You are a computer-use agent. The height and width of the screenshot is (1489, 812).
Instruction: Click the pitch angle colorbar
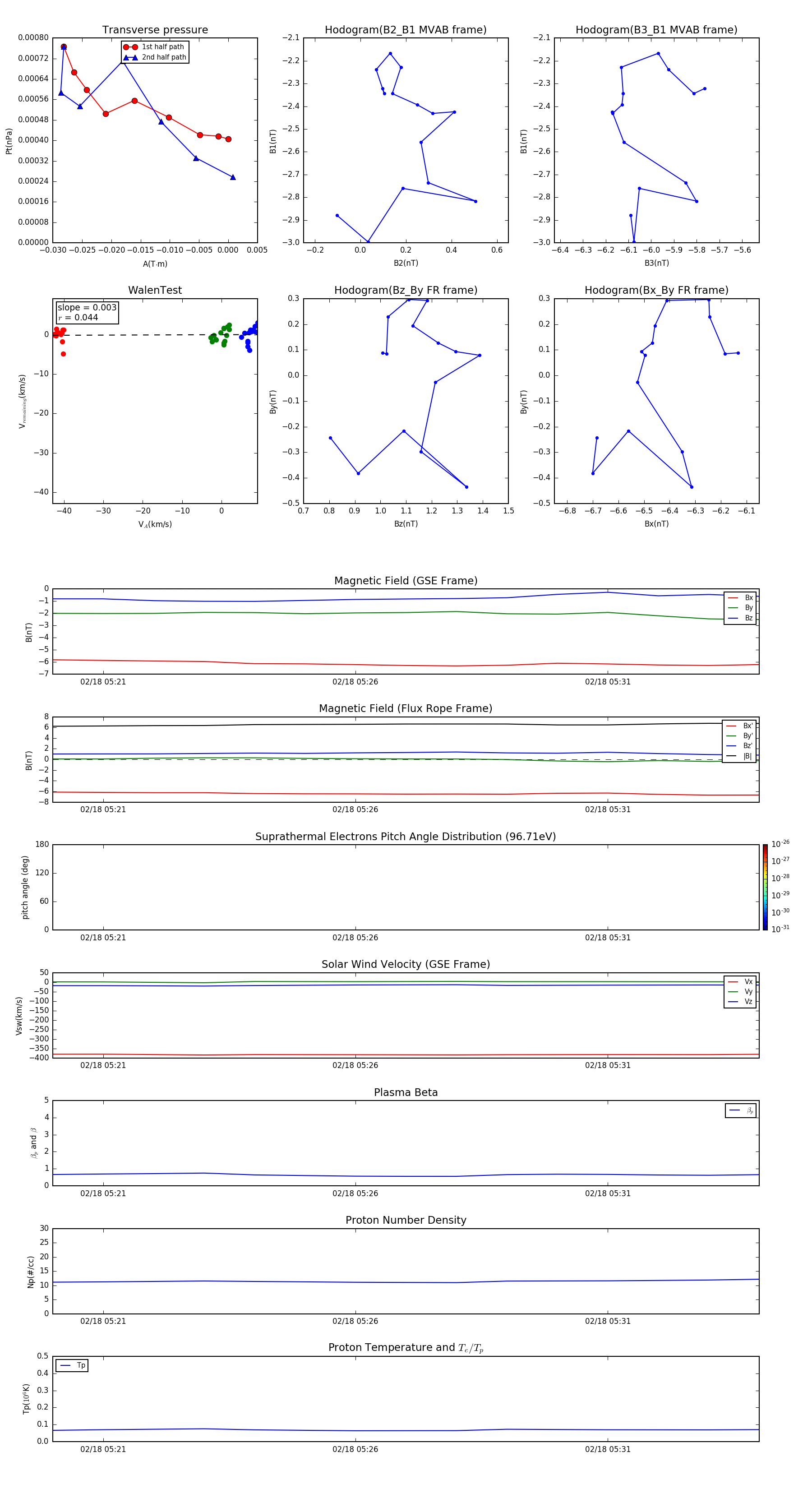[x=765, y=887]
